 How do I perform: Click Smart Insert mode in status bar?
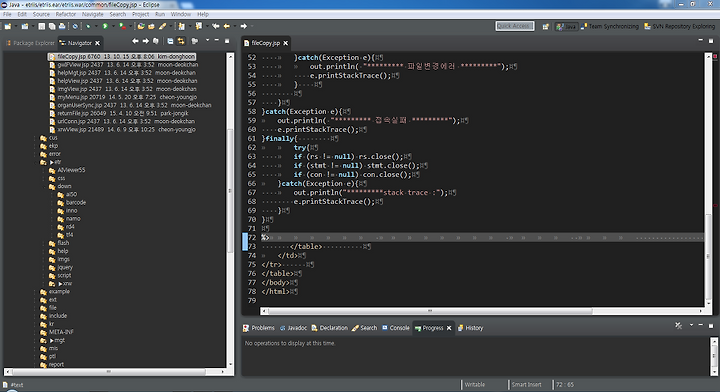point(526,385)
